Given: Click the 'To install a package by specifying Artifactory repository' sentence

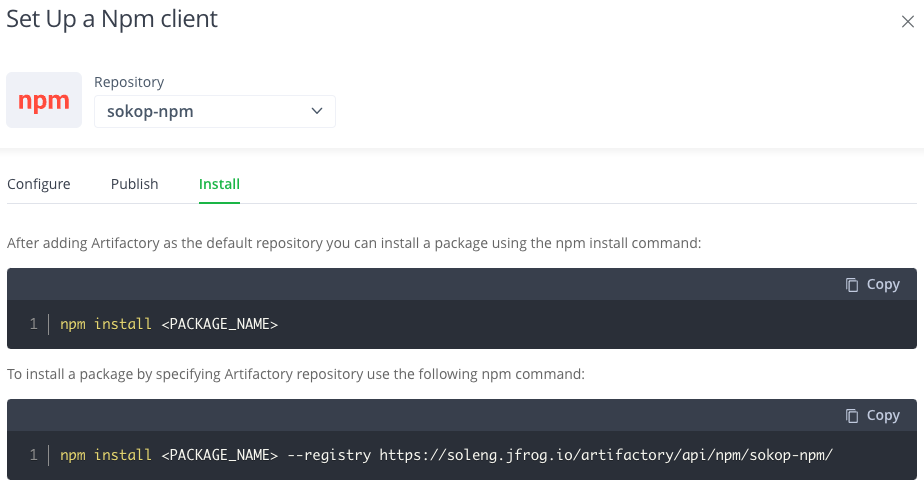Looking at the screenshot, I should 296,374.
